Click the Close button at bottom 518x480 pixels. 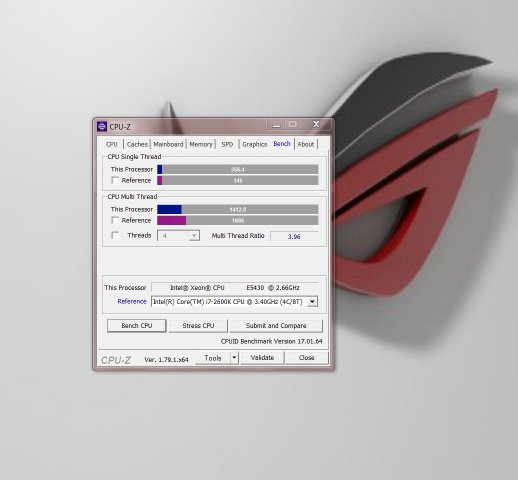307,358
